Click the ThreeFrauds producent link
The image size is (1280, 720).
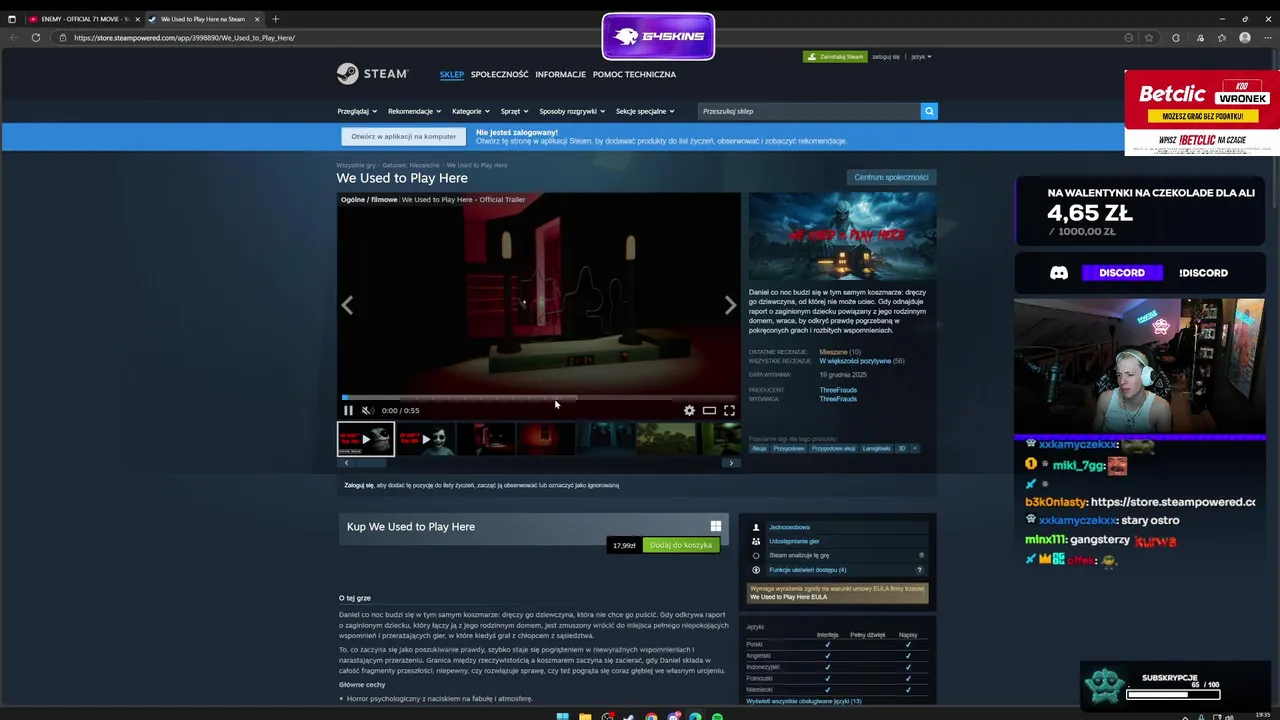(838, 390)
